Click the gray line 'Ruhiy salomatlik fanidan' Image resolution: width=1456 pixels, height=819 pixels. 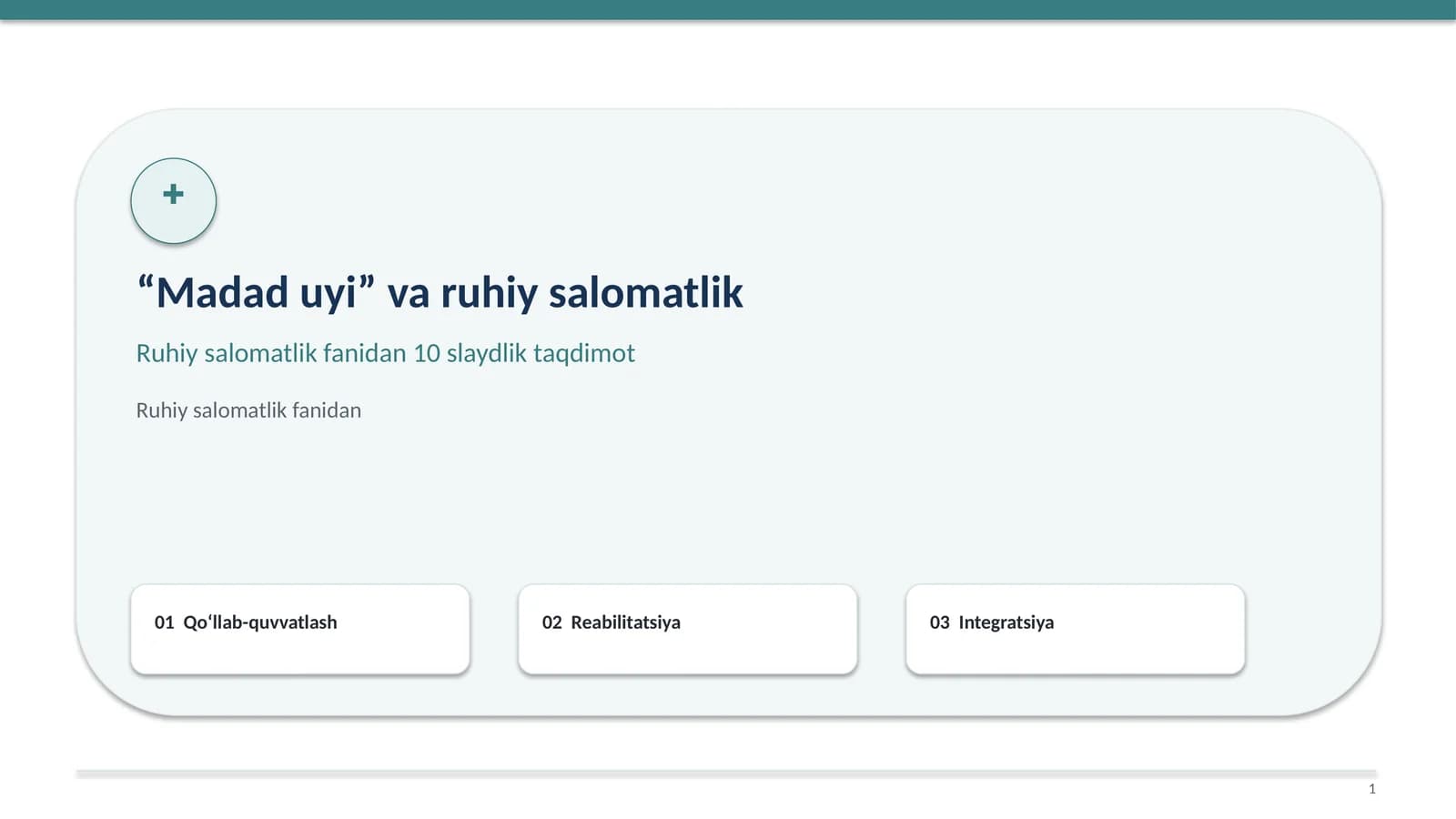pos(248,410)
